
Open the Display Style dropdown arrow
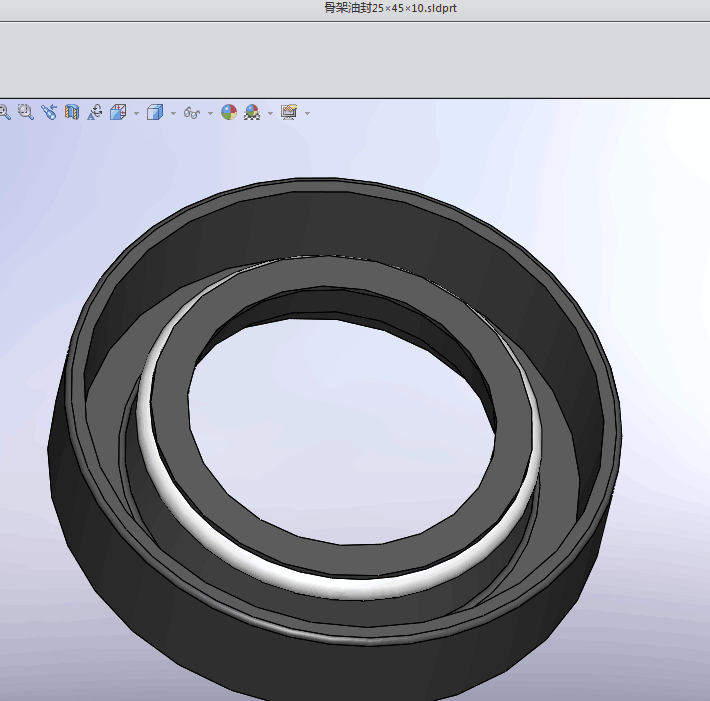click(x=173, y=113)
